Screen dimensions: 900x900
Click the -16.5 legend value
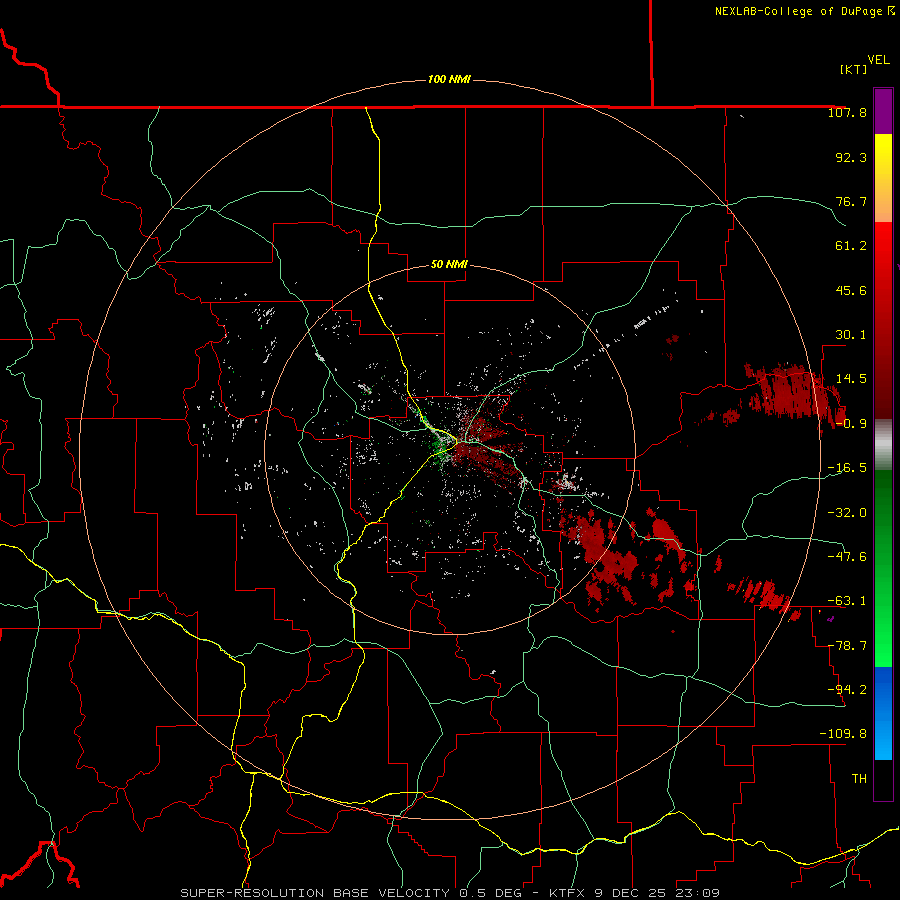tap(847, 468)
